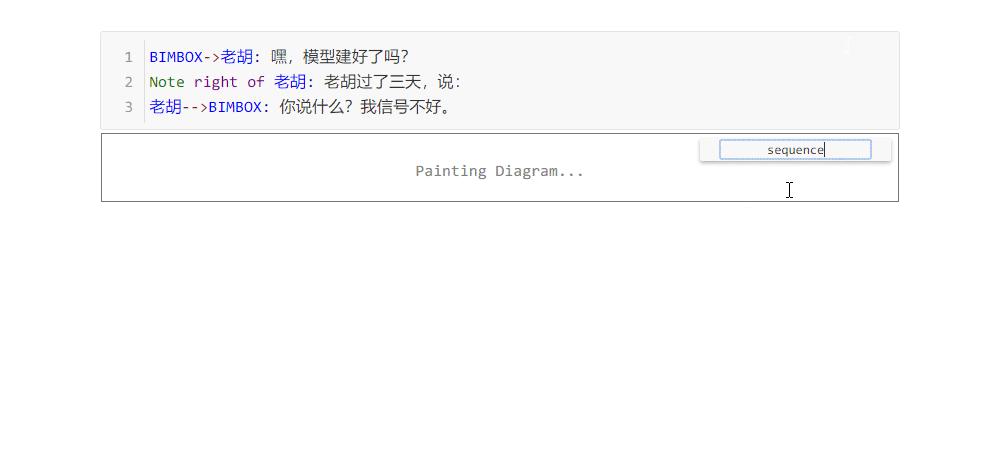Click the "sequence" language input field
The image size is (994, 469).
(x=795, y=150)
